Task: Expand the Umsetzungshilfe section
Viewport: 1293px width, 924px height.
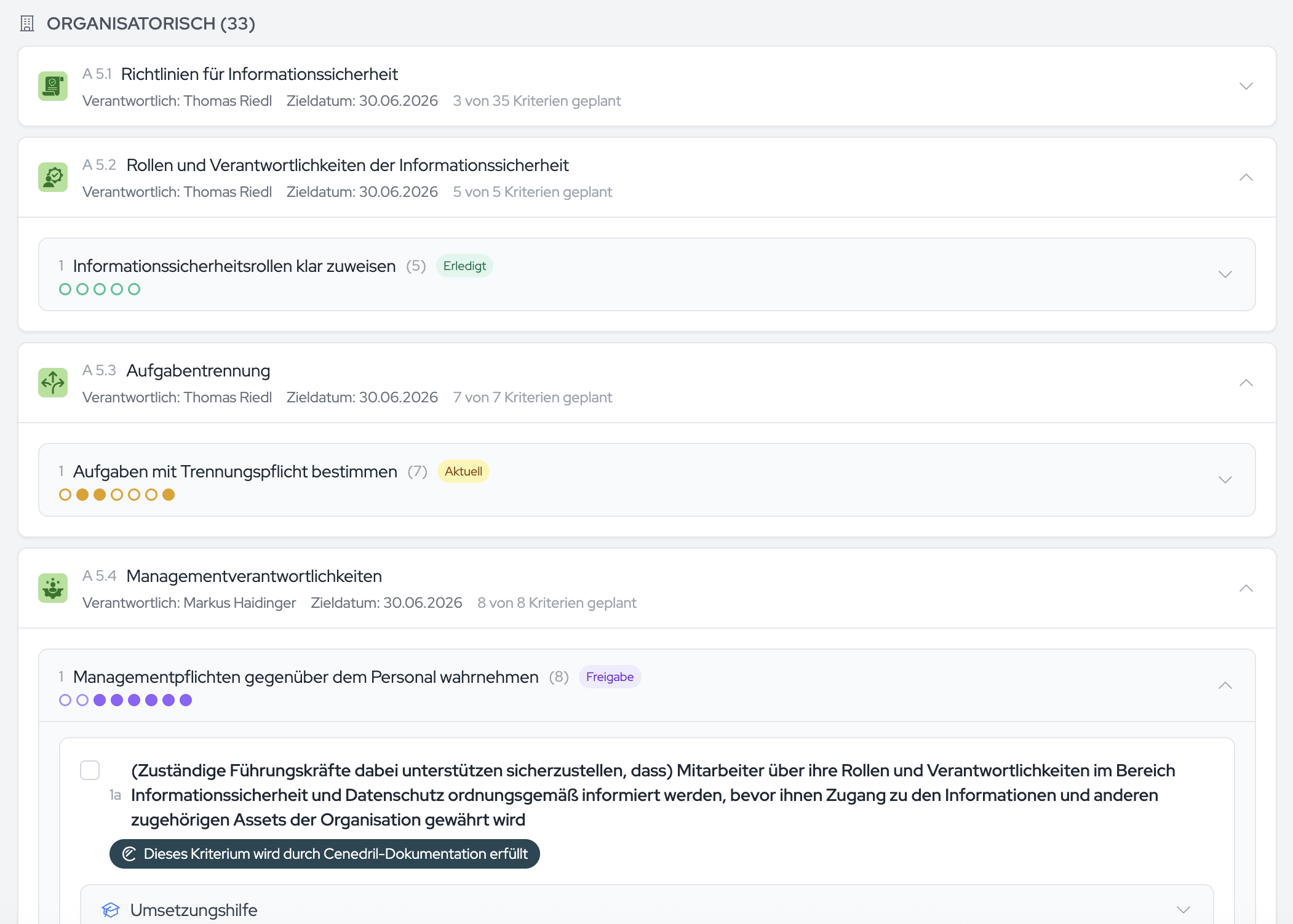Action: click(1184, 910)
